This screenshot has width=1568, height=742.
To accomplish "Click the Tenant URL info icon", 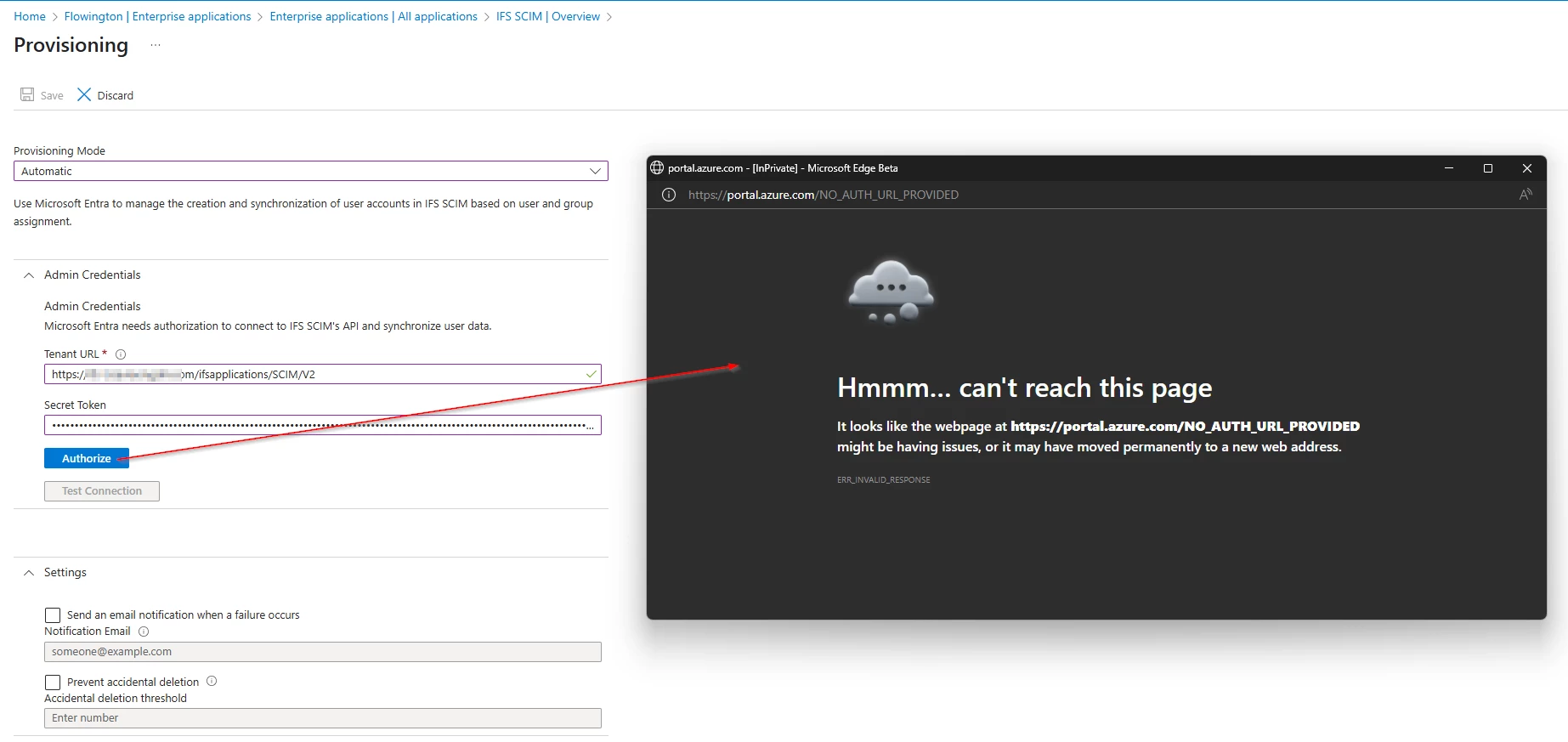I will tap(121, 354).
